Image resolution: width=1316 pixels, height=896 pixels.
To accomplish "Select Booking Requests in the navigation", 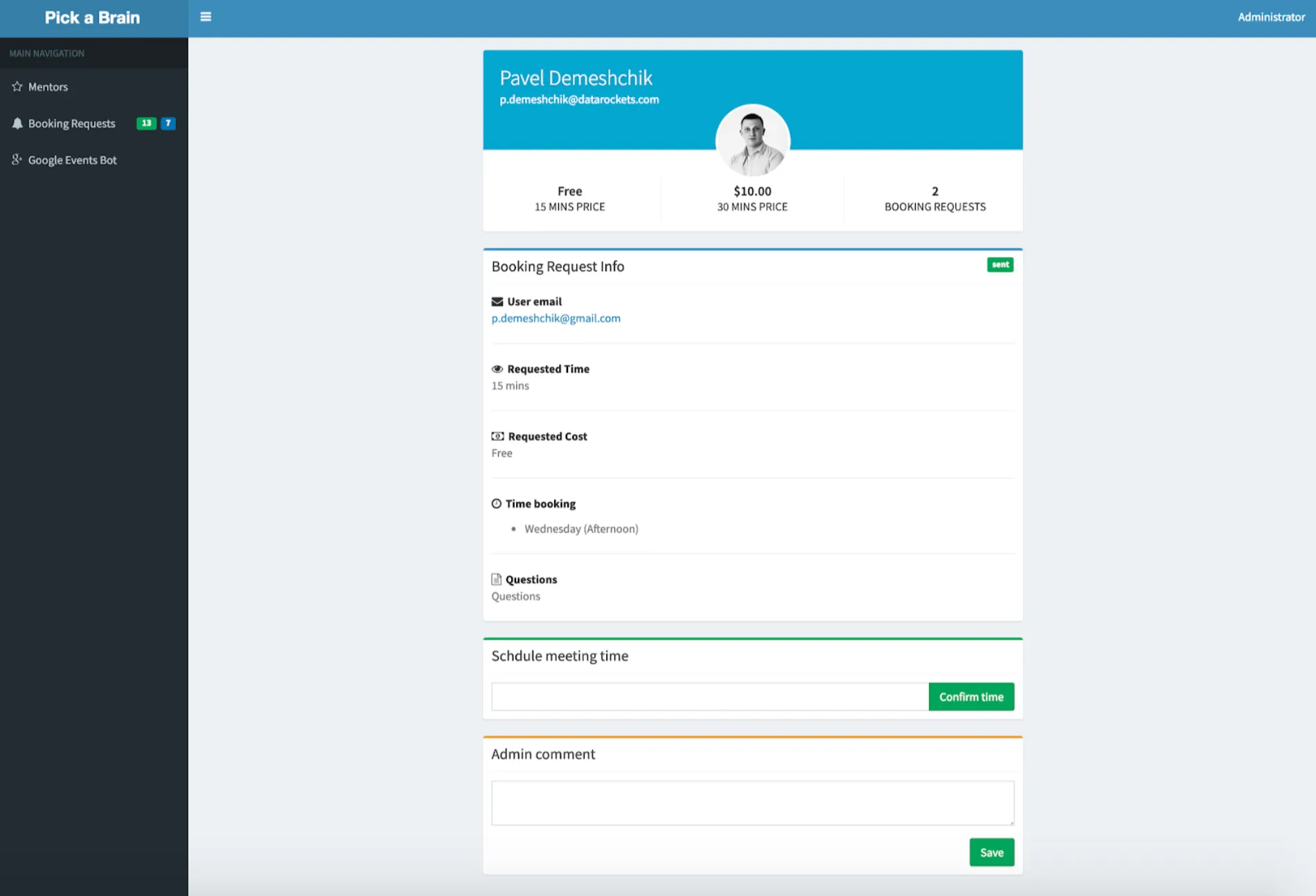I will 71,123.
